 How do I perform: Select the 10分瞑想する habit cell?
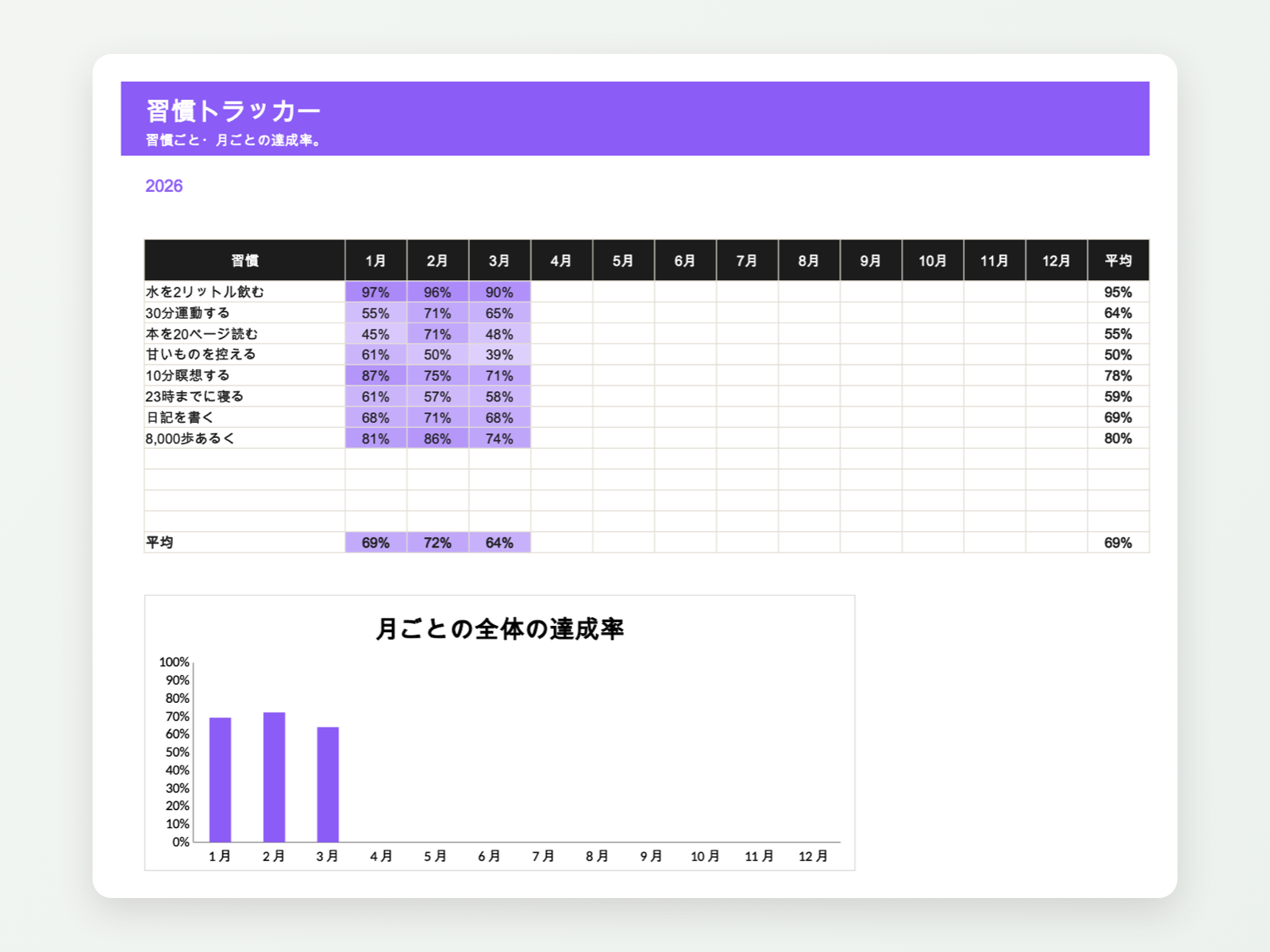coord(244,375)
